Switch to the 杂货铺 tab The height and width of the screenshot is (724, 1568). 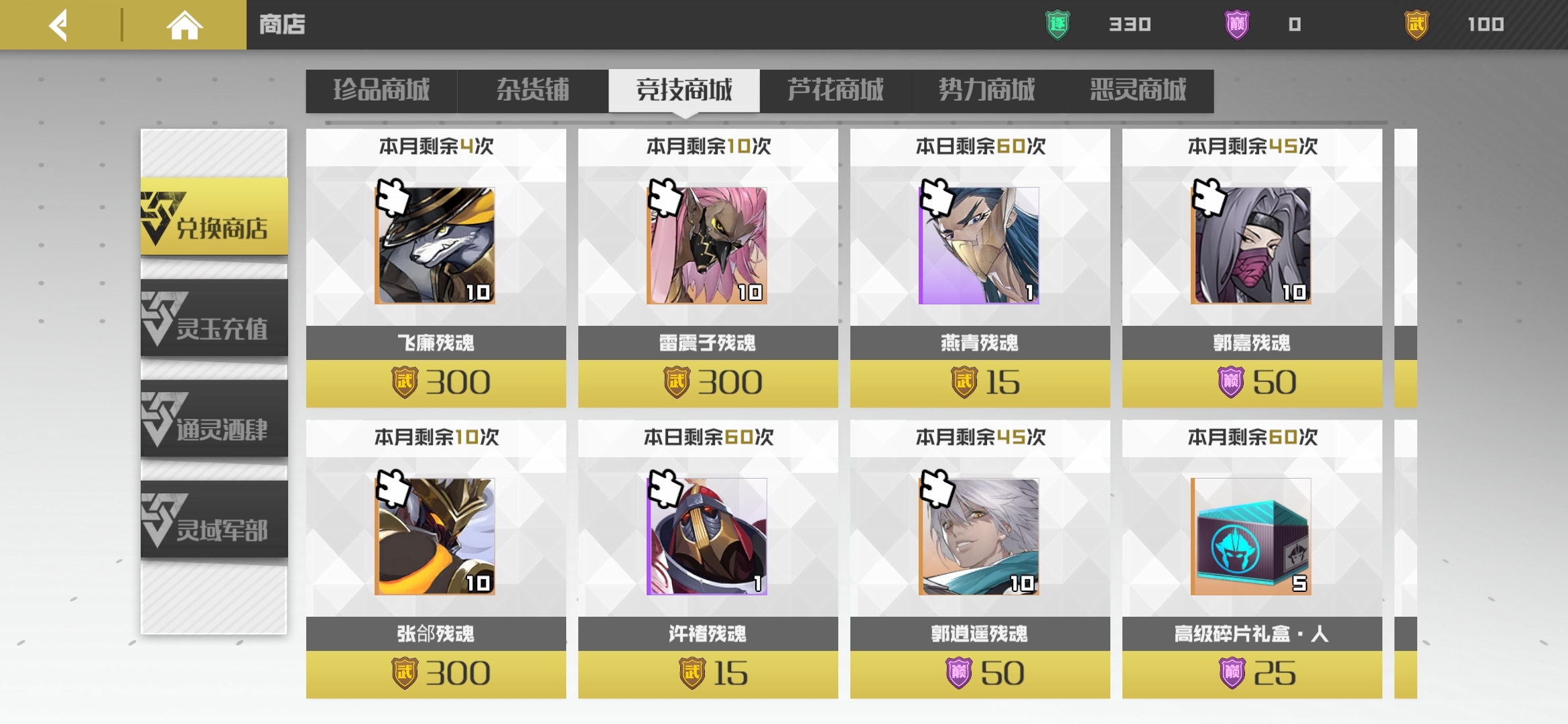533,90
